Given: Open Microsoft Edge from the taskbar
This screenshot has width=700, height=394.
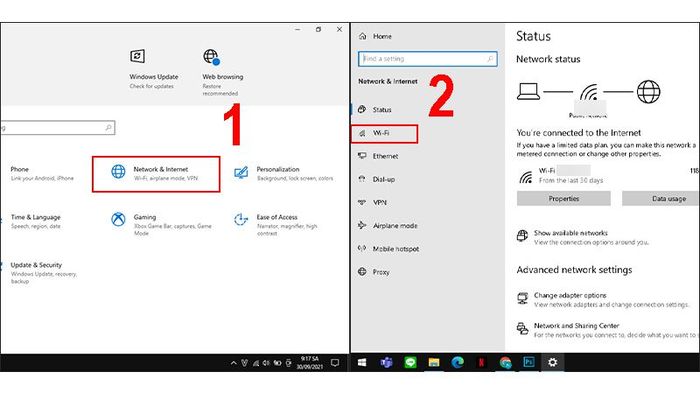Looking at the screenshot, I should click(458, 363).
